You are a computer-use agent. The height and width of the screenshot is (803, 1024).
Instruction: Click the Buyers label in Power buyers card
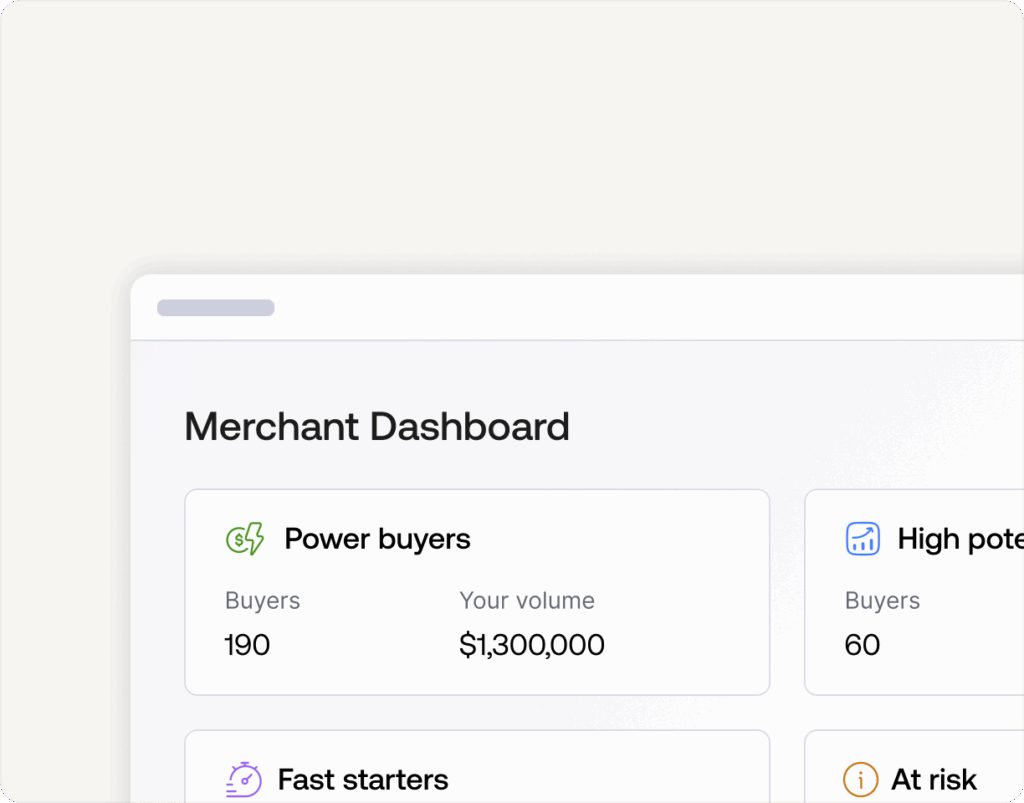click(262, 601)
